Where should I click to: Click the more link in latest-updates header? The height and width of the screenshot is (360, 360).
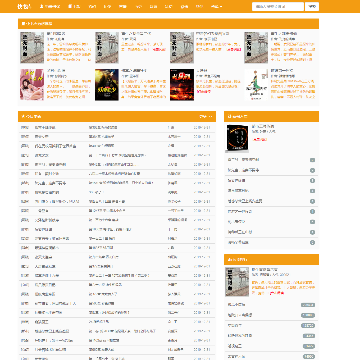tap(205, 117)
